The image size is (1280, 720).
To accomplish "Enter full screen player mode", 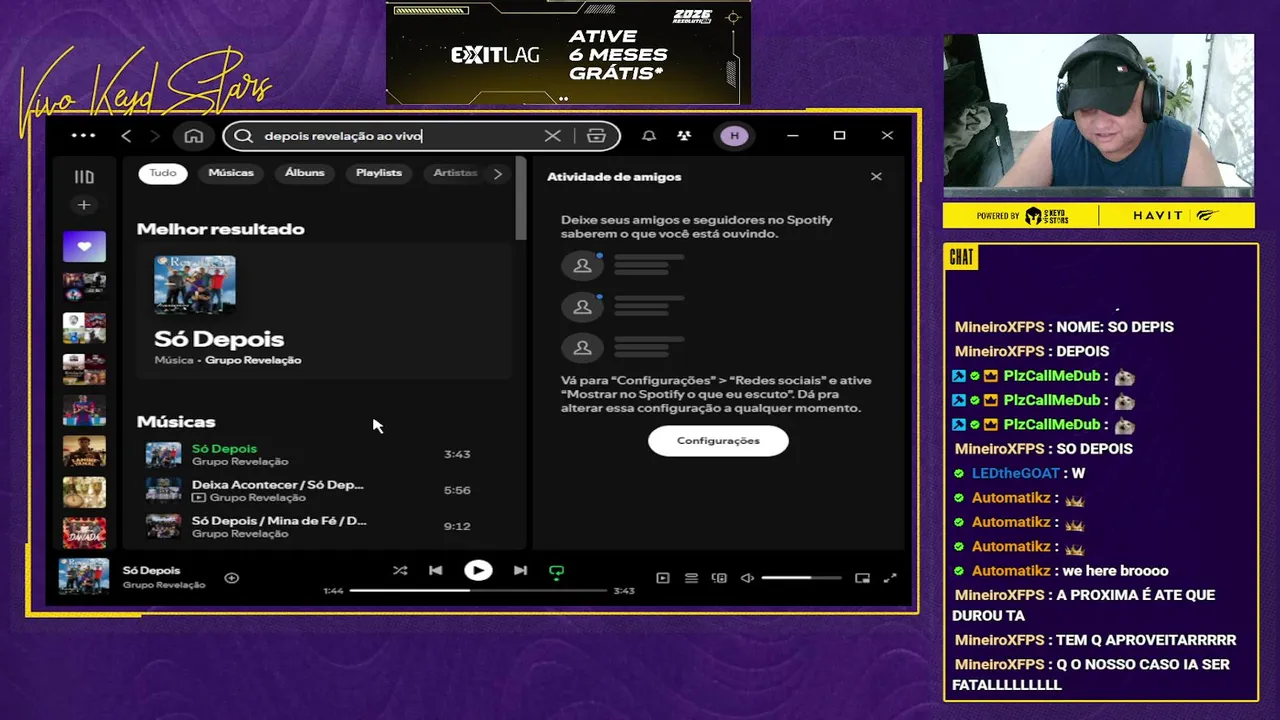I will [x=890, y=578].
